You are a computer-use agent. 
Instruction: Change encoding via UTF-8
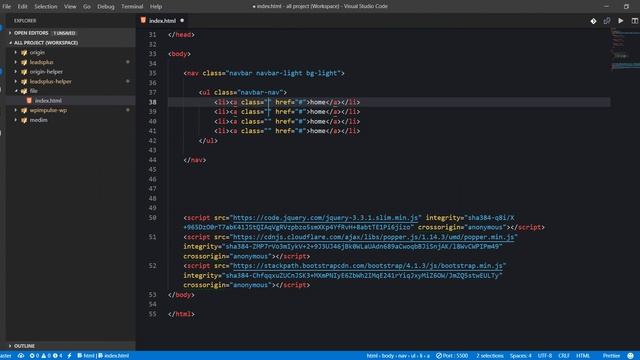click(x=544, y=356)
